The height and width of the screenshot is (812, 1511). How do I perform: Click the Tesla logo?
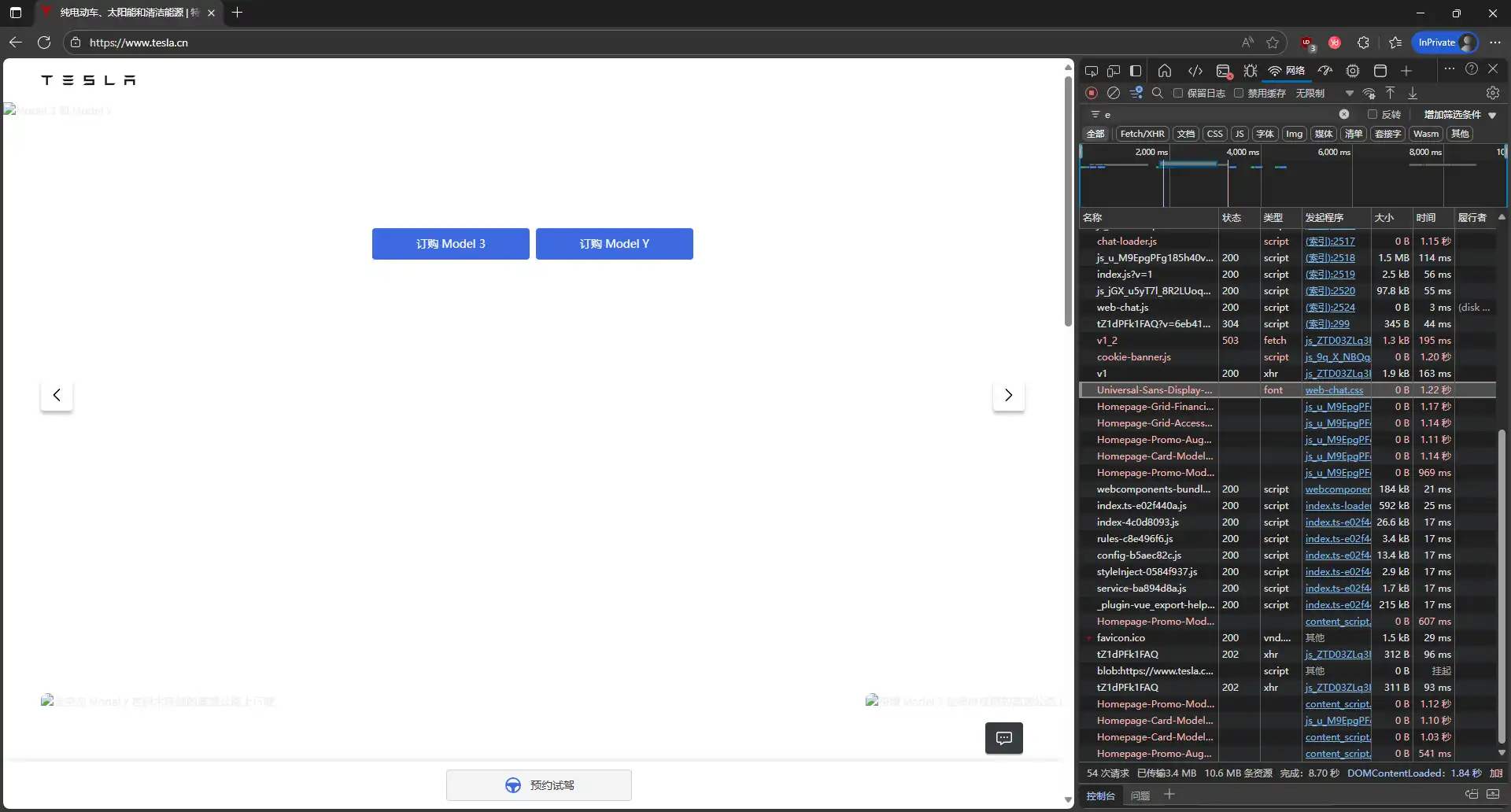(88, 80)
